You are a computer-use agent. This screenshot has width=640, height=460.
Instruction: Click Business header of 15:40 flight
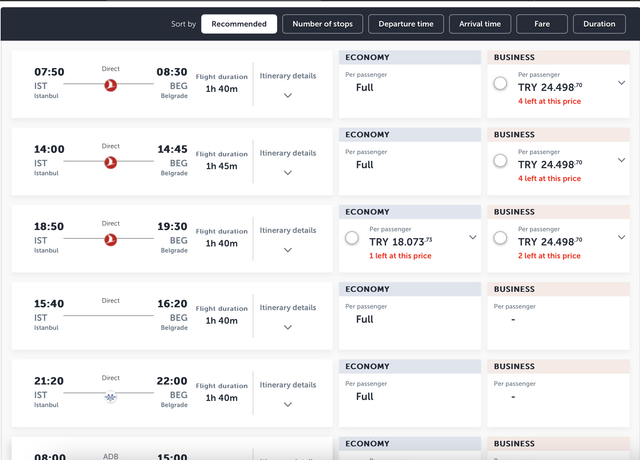click(558, 289)
